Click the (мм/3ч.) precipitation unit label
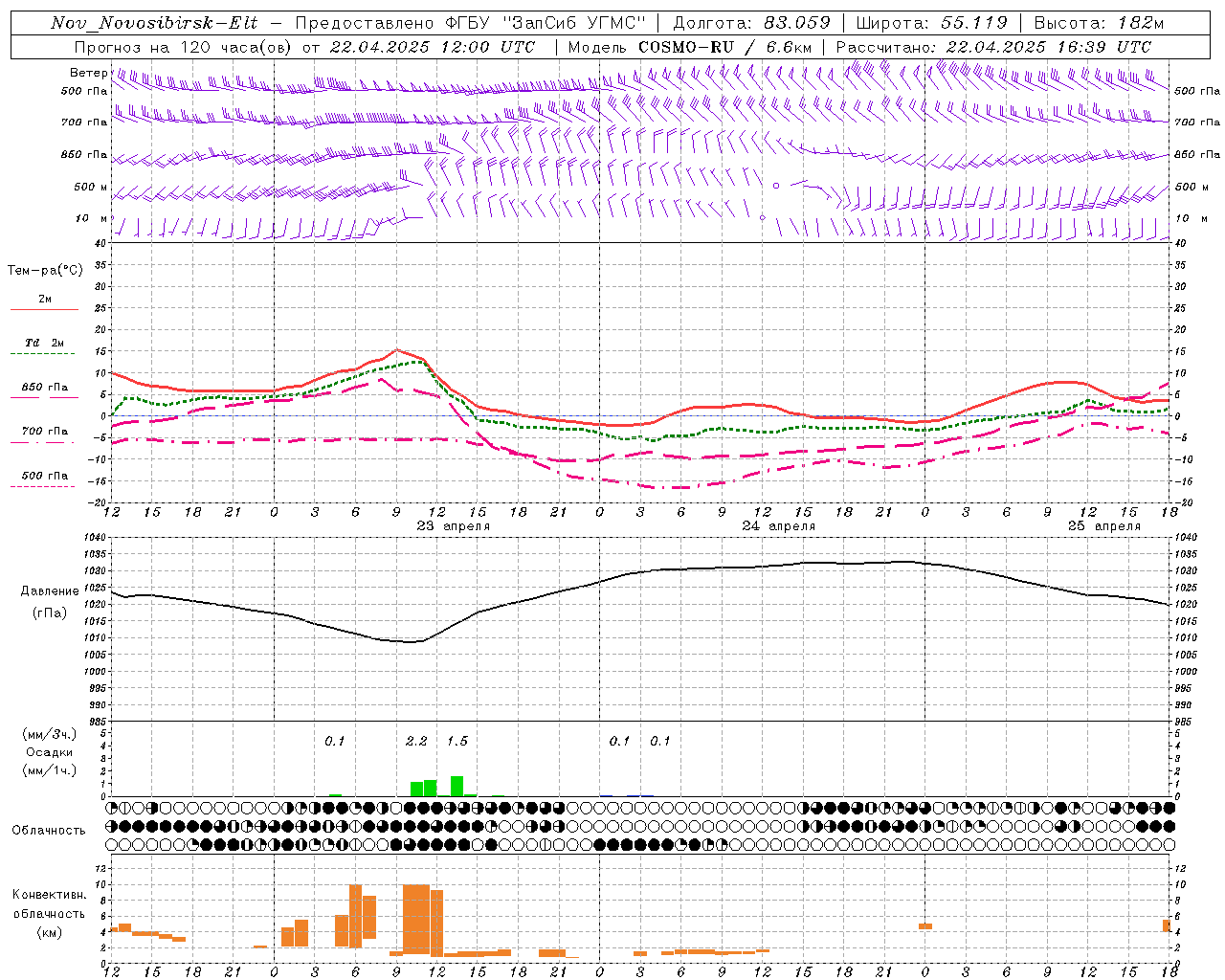Image resolution: width=1225 pixels, height=980 pixels. (x=49, y=734)
